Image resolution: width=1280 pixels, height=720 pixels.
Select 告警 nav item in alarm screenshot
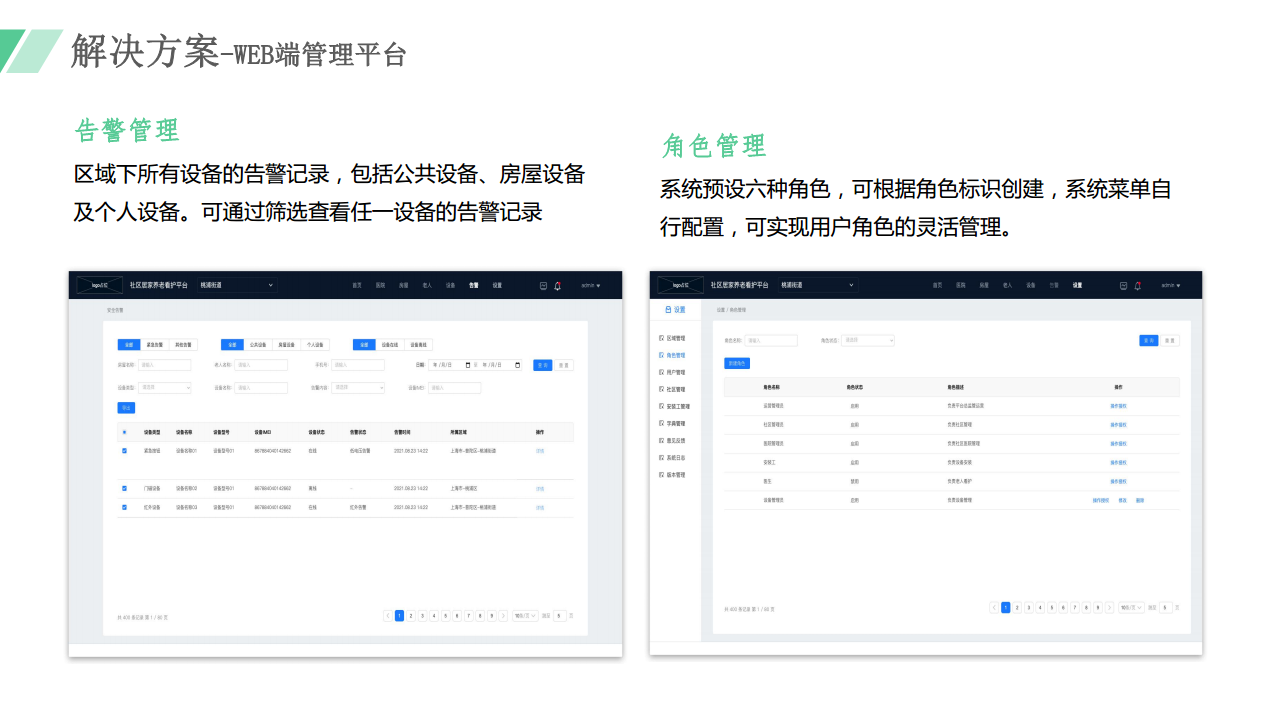474,285
